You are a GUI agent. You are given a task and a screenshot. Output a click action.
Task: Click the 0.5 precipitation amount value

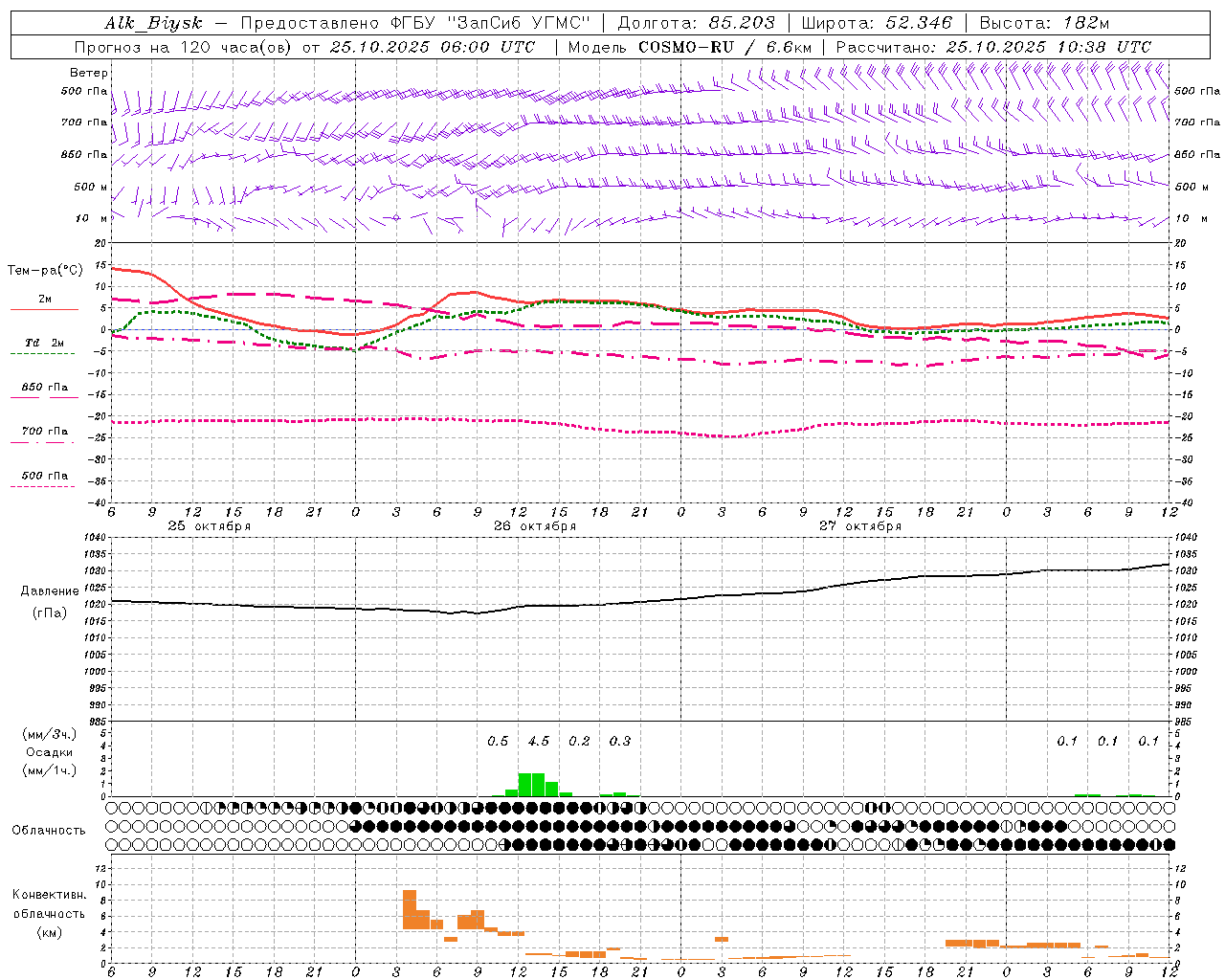click(x=498, y=741)
